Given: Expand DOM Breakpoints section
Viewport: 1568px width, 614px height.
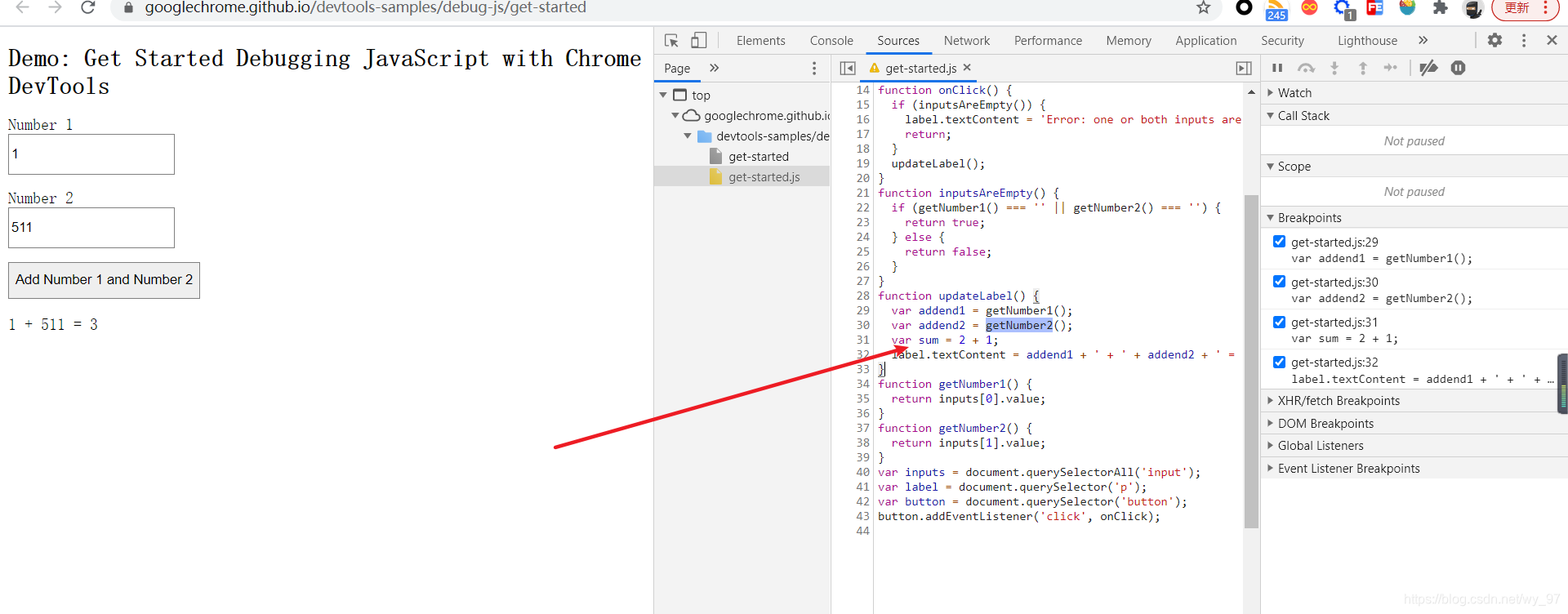Looking at the screenshot, I should coord(1414,424).
